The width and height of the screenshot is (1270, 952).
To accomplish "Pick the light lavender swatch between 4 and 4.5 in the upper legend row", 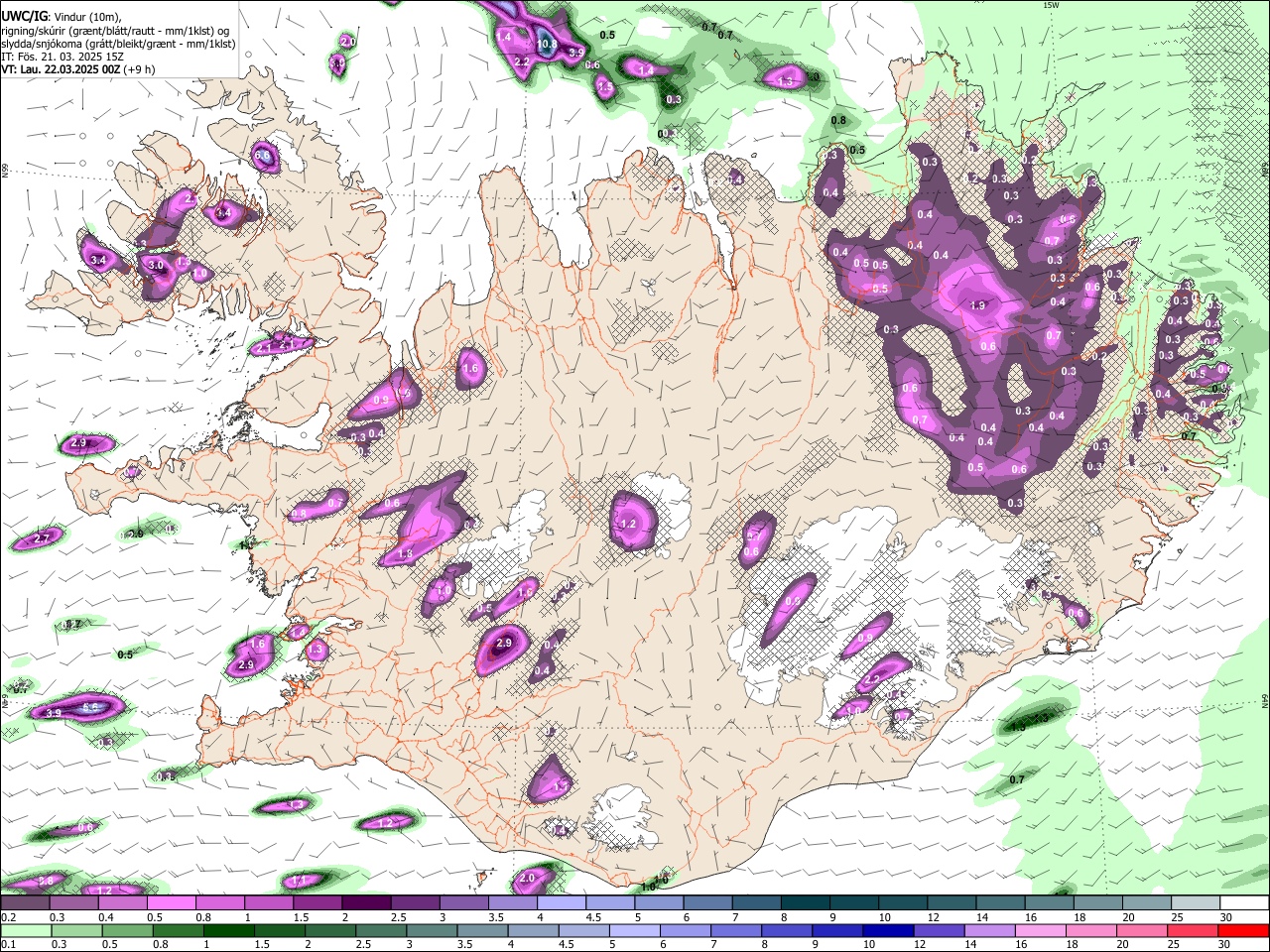I will 561,903.
